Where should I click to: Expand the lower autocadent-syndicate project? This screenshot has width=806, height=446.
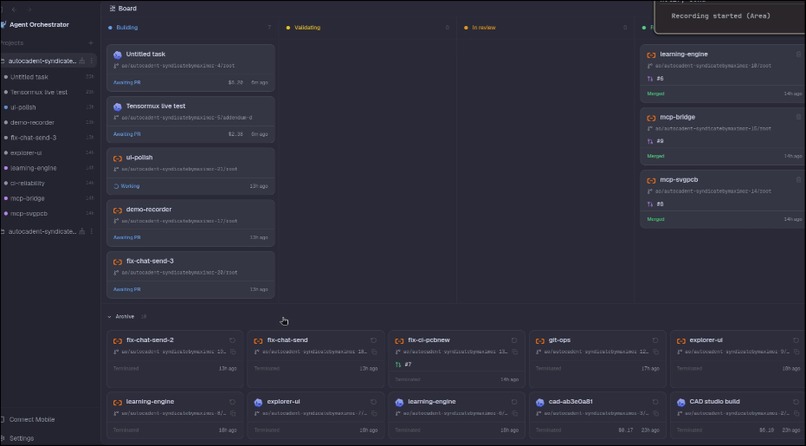pos(3,232)
